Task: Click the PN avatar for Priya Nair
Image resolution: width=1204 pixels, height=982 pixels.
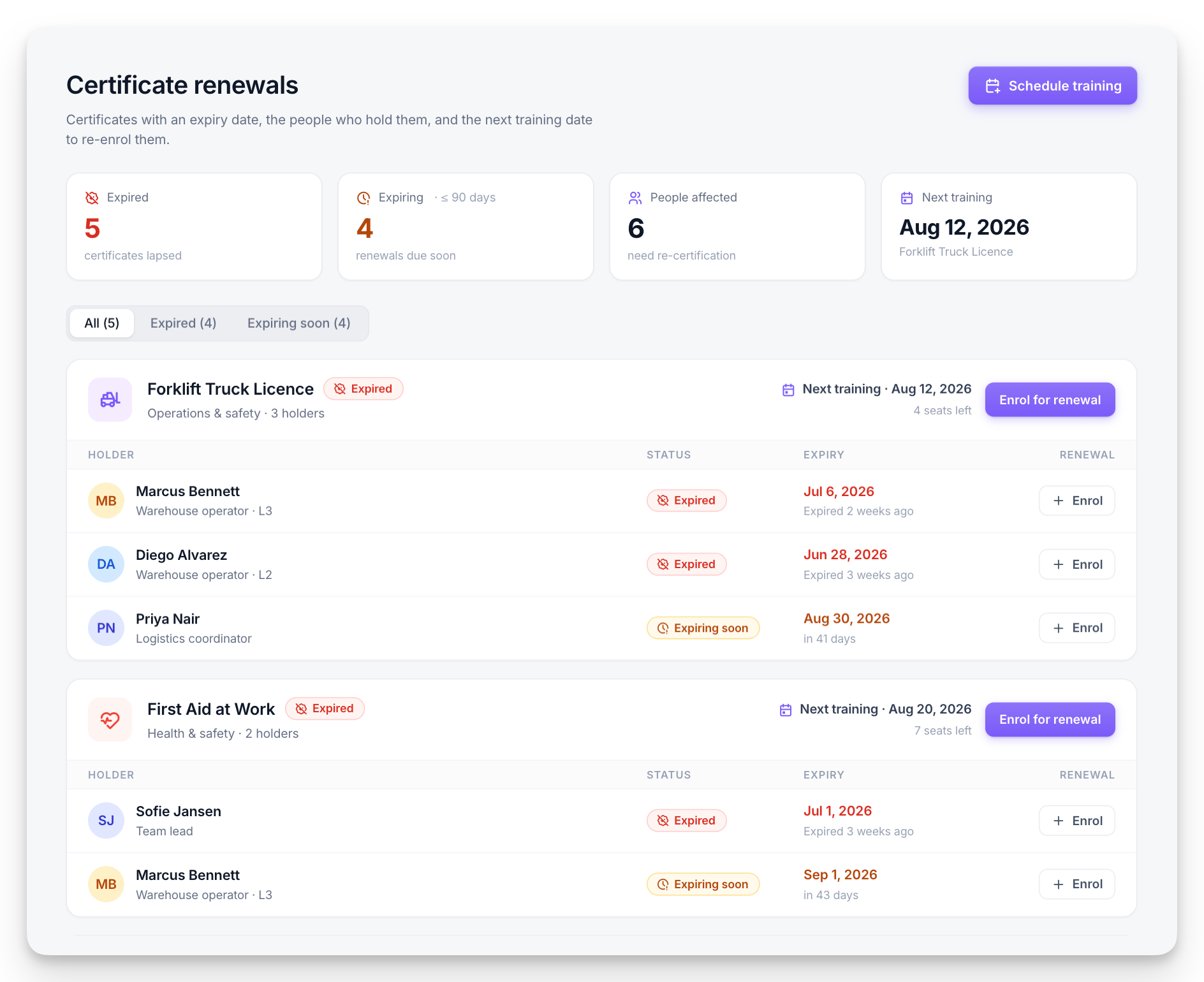Action: pos(106,628)
